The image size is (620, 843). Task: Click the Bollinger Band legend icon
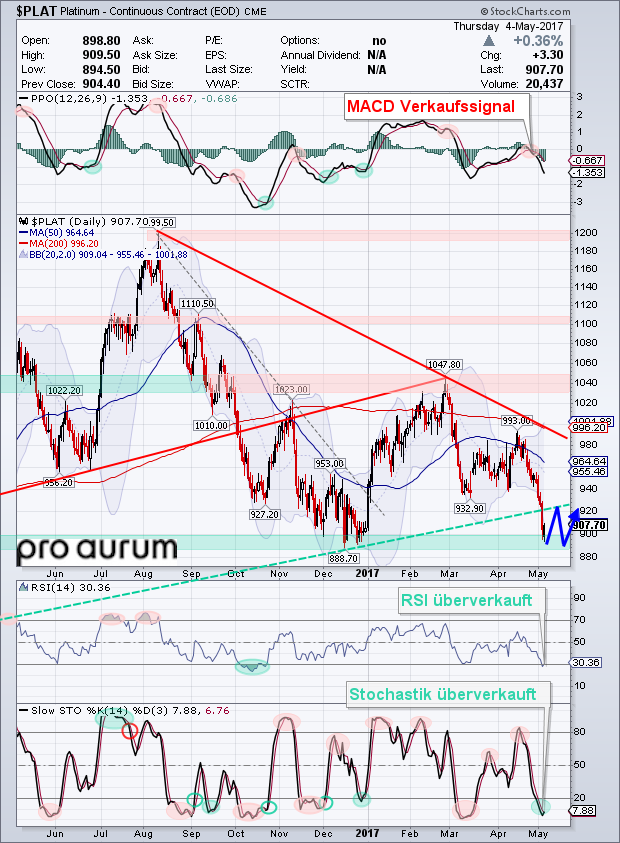click(x=23, y=254)
